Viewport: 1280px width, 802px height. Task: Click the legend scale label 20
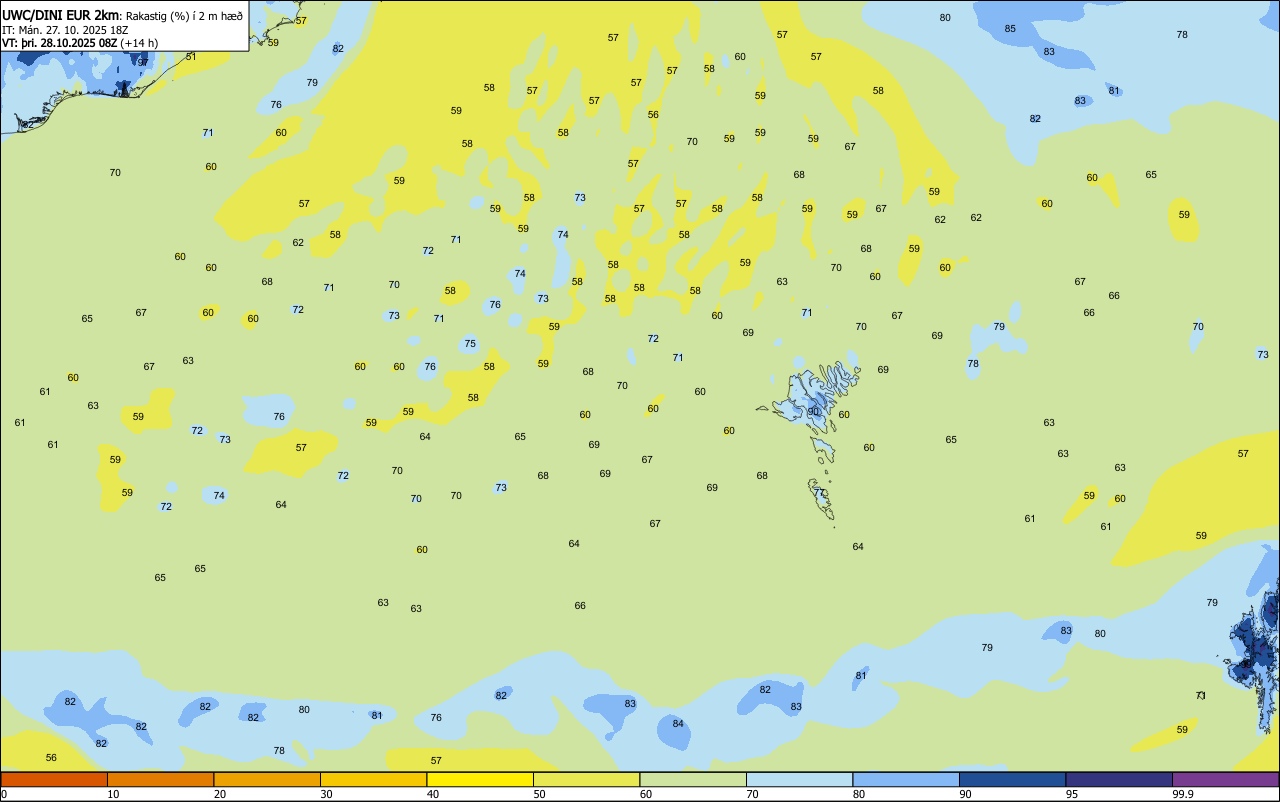click(x=220, y=794)
